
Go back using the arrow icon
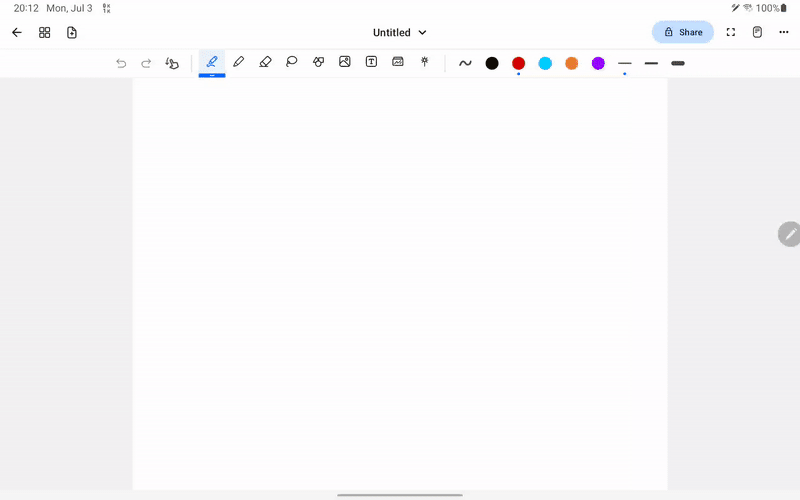pos(17,33)
